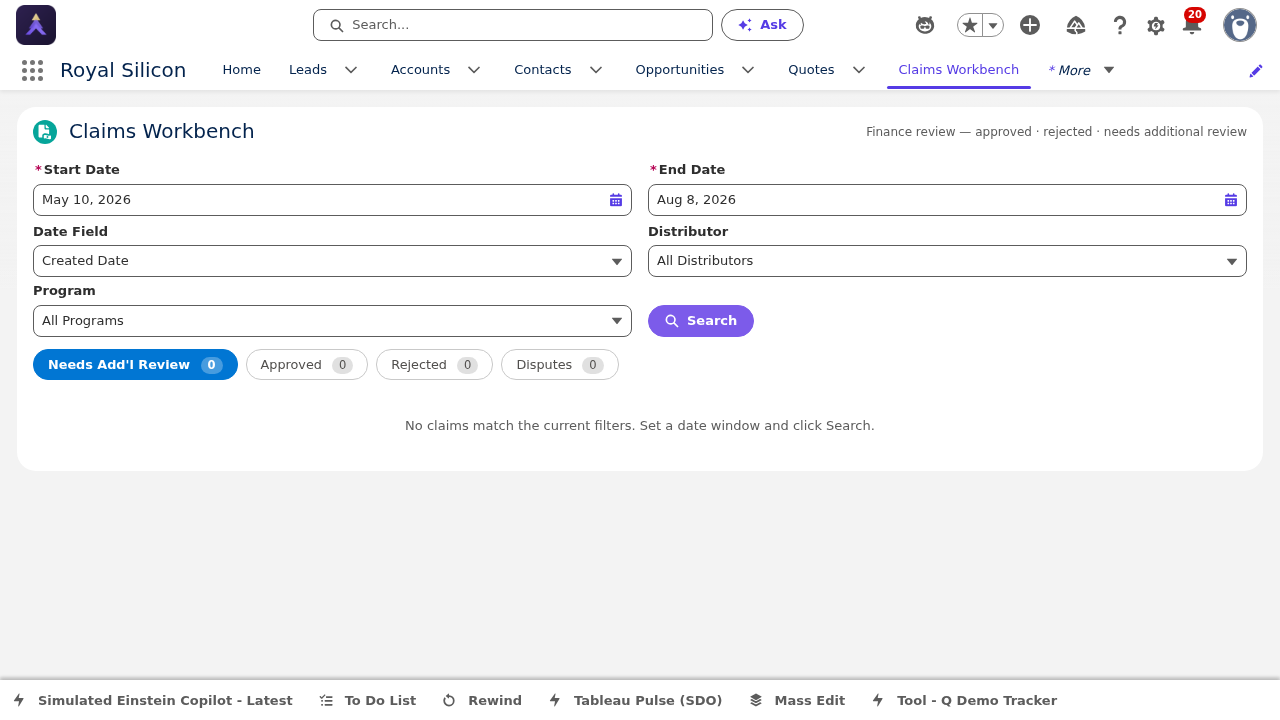Open the user profile avatar
Image resolution: width=1280 pixels, height=720 pixels.
(1240, 25)
